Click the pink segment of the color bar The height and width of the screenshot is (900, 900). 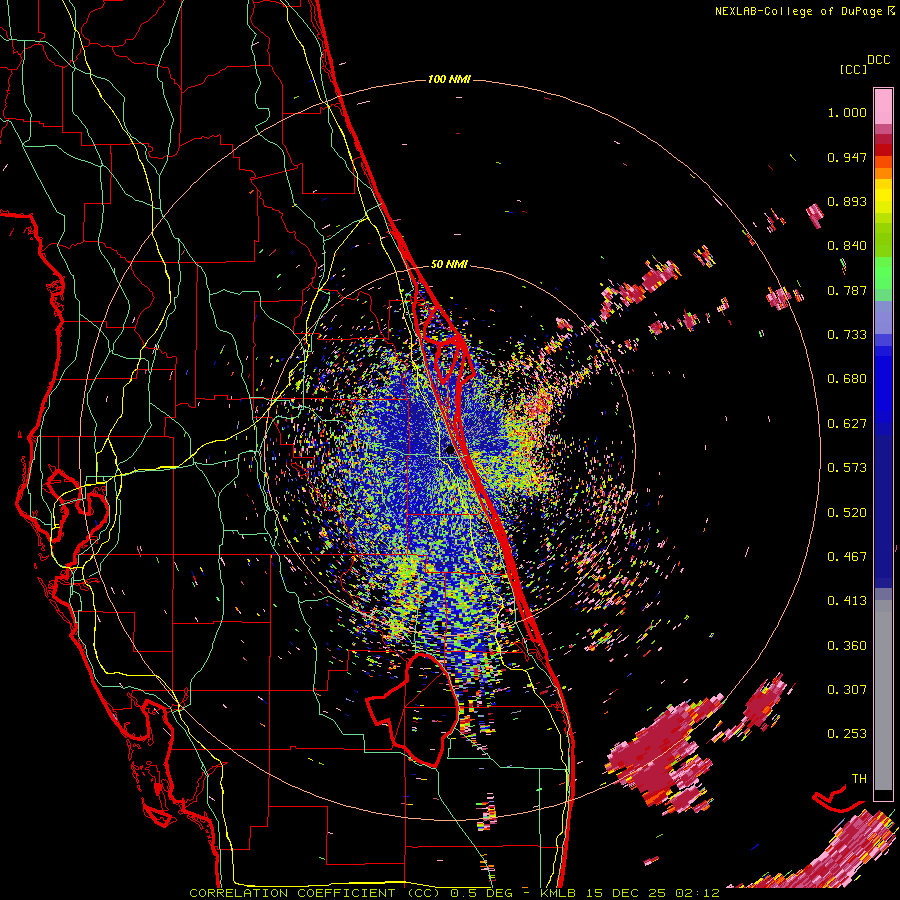(883, 106)
